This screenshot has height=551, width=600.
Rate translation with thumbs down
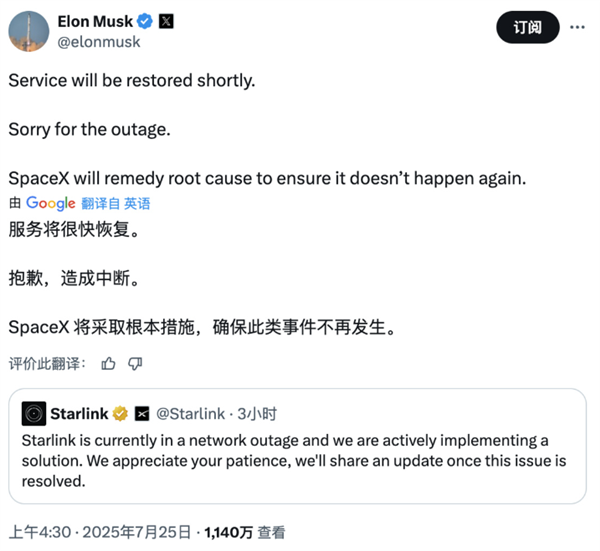[x=135, y=362]
